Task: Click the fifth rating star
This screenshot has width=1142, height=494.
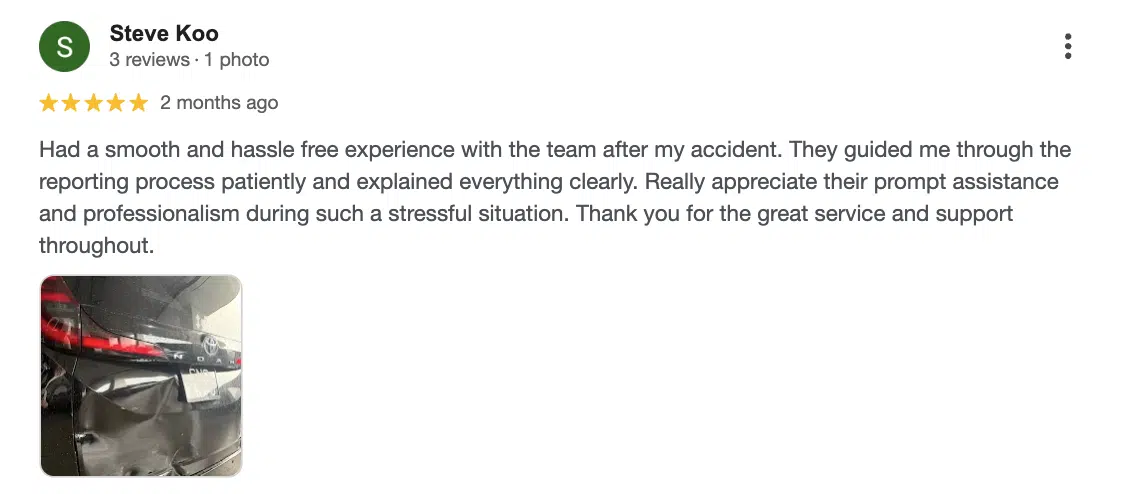Action: [x=138, y=103]
